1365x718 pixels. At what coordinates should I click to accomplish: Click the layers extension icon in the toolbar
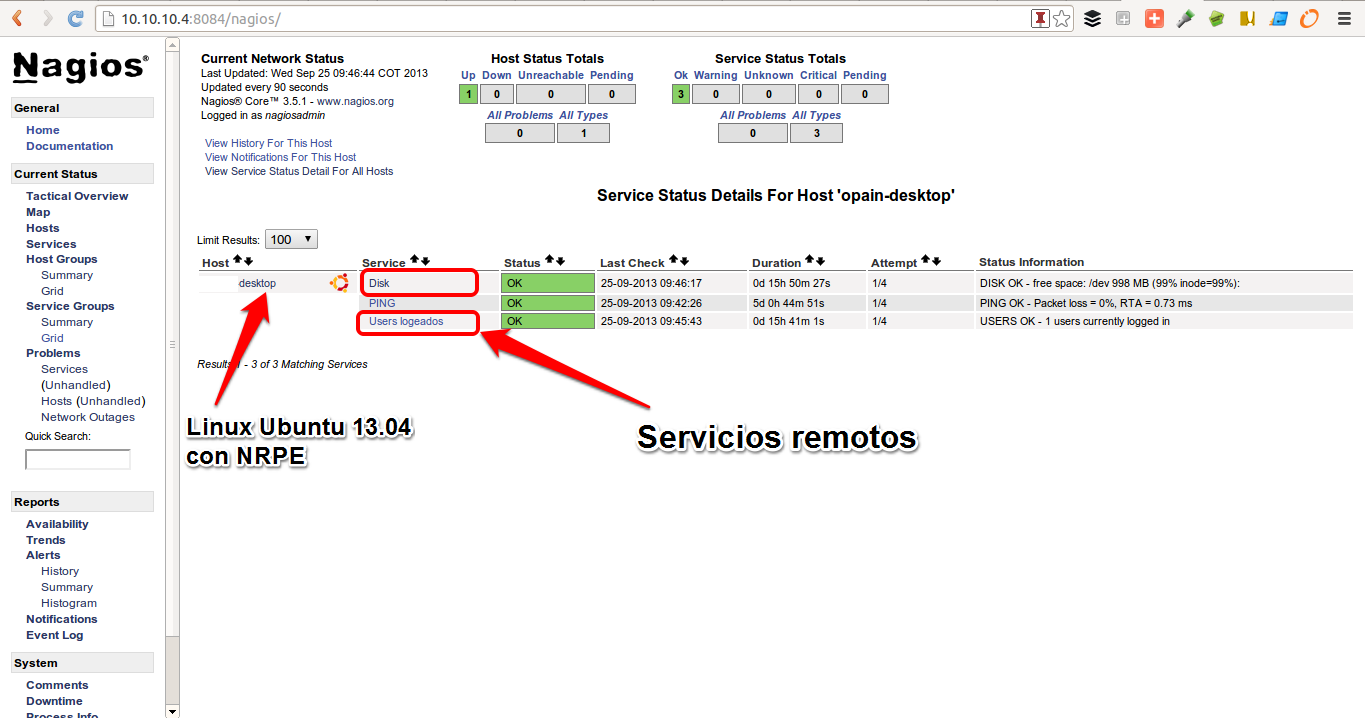[x=1092, y=18]
